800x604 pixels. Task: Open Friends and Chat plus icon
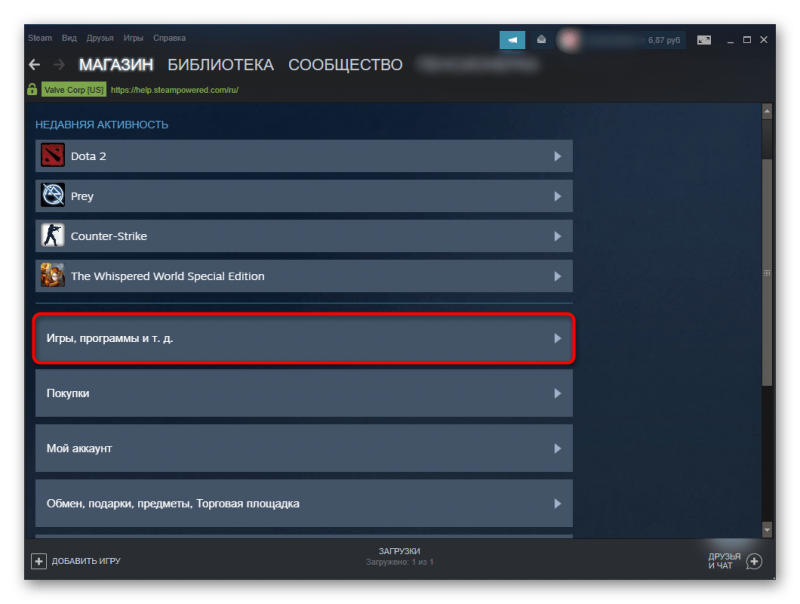point(754,561)
